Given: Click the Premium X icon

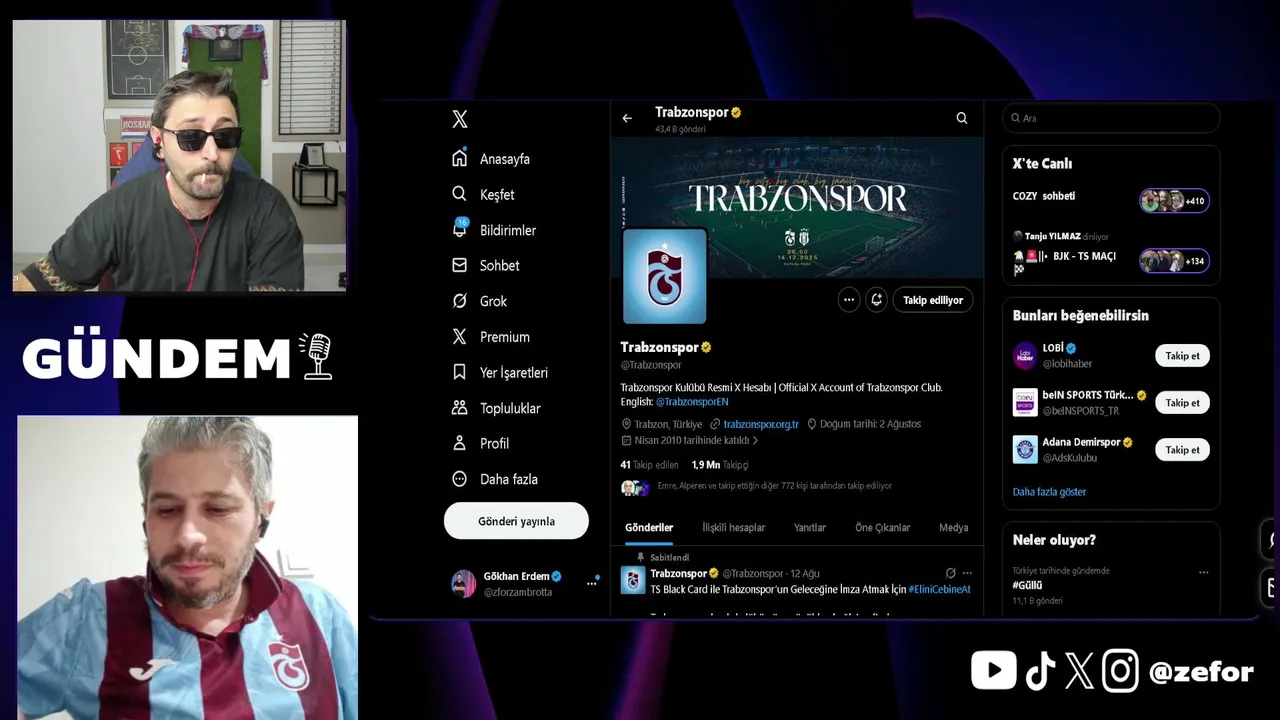Looking at the screenshot, I should pyautogui.click(x=460, y=337).
